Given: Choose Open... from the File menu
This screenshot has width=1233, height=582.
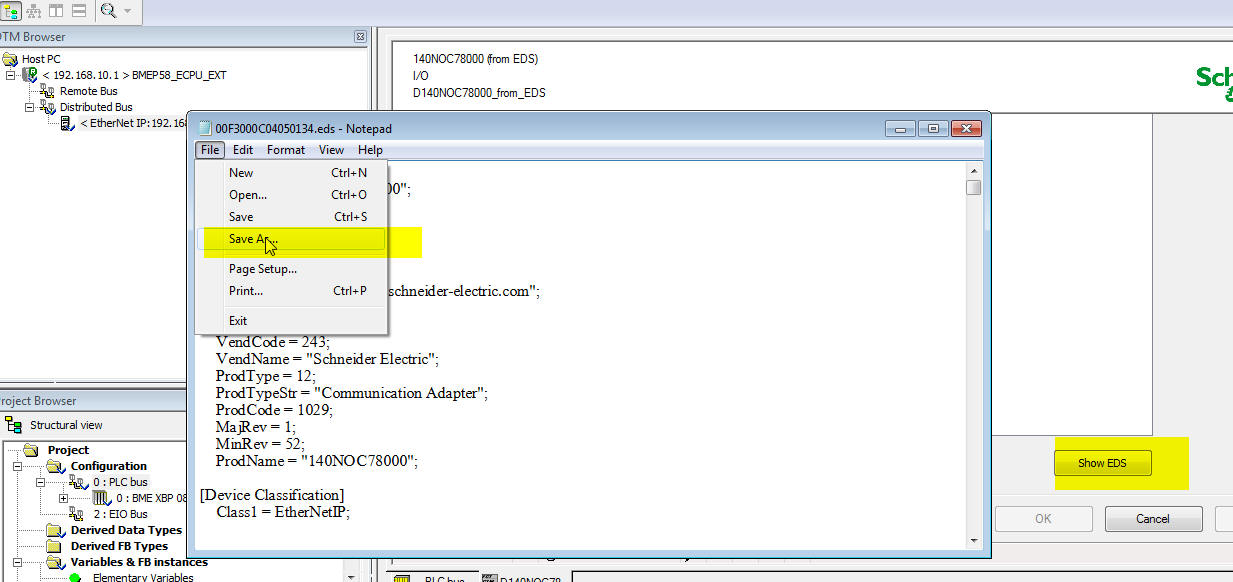Looking at the screenshot, I should 291,195.
